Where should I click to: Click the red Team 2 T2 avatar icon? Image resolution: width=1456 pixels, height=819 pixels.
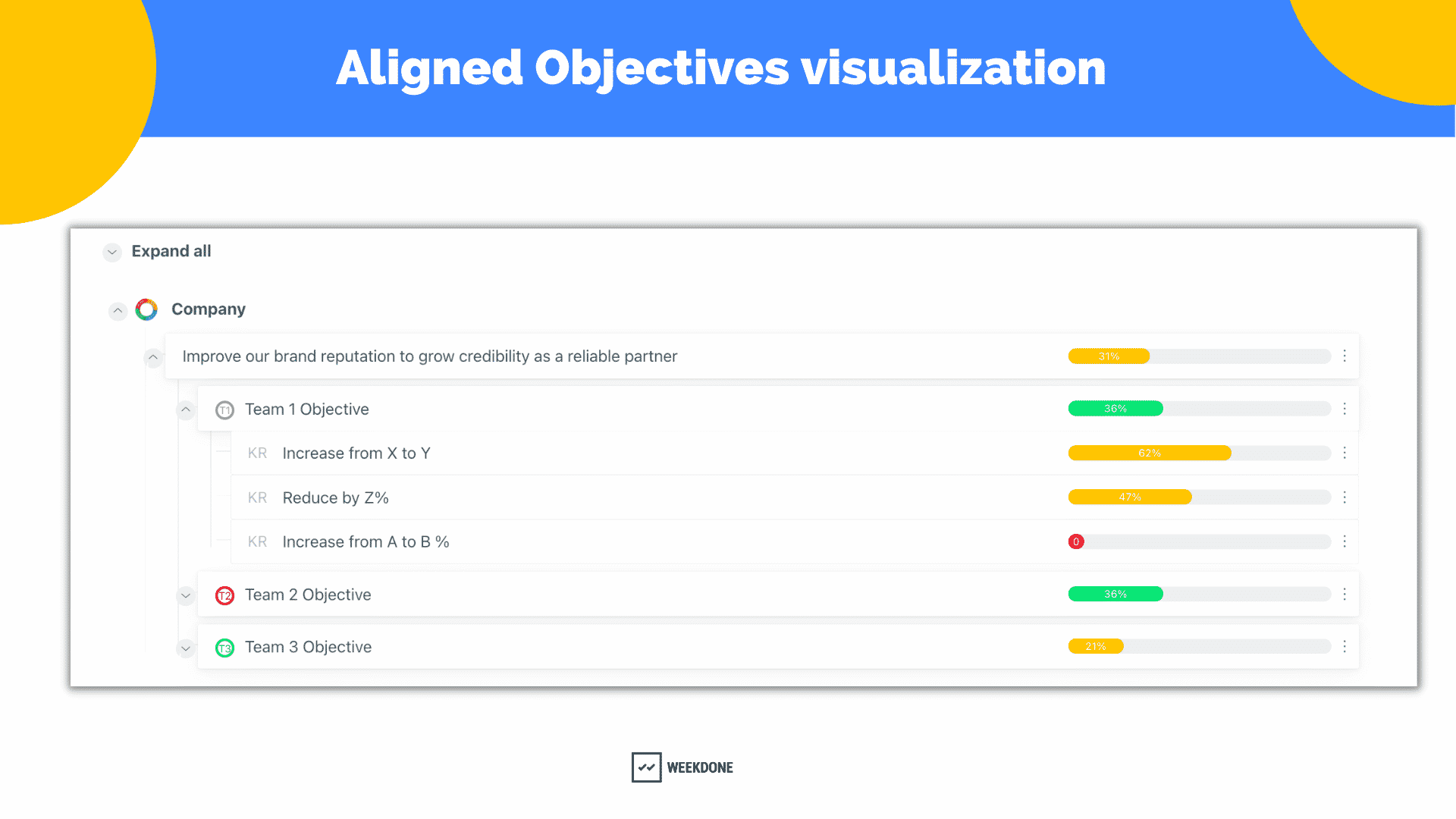[224, 595]
